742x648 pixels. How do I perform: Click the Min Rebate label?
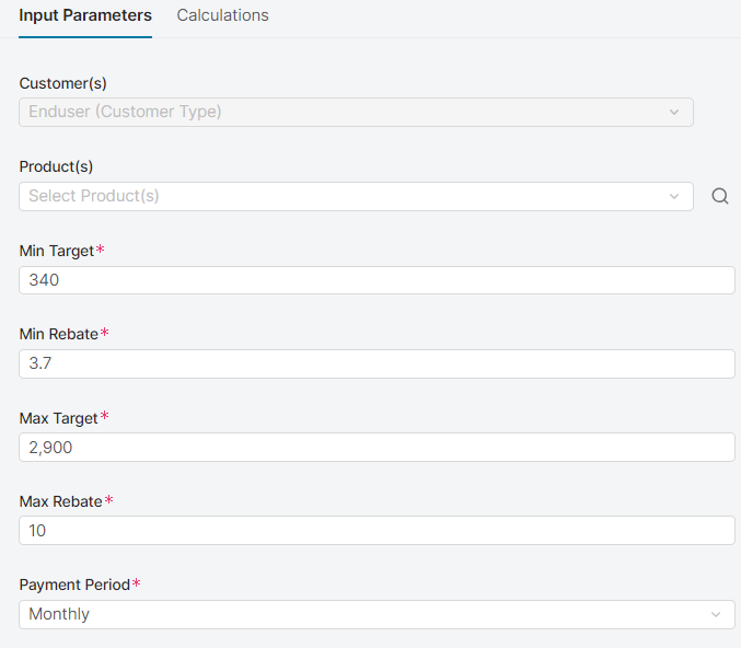click(59, 334)
